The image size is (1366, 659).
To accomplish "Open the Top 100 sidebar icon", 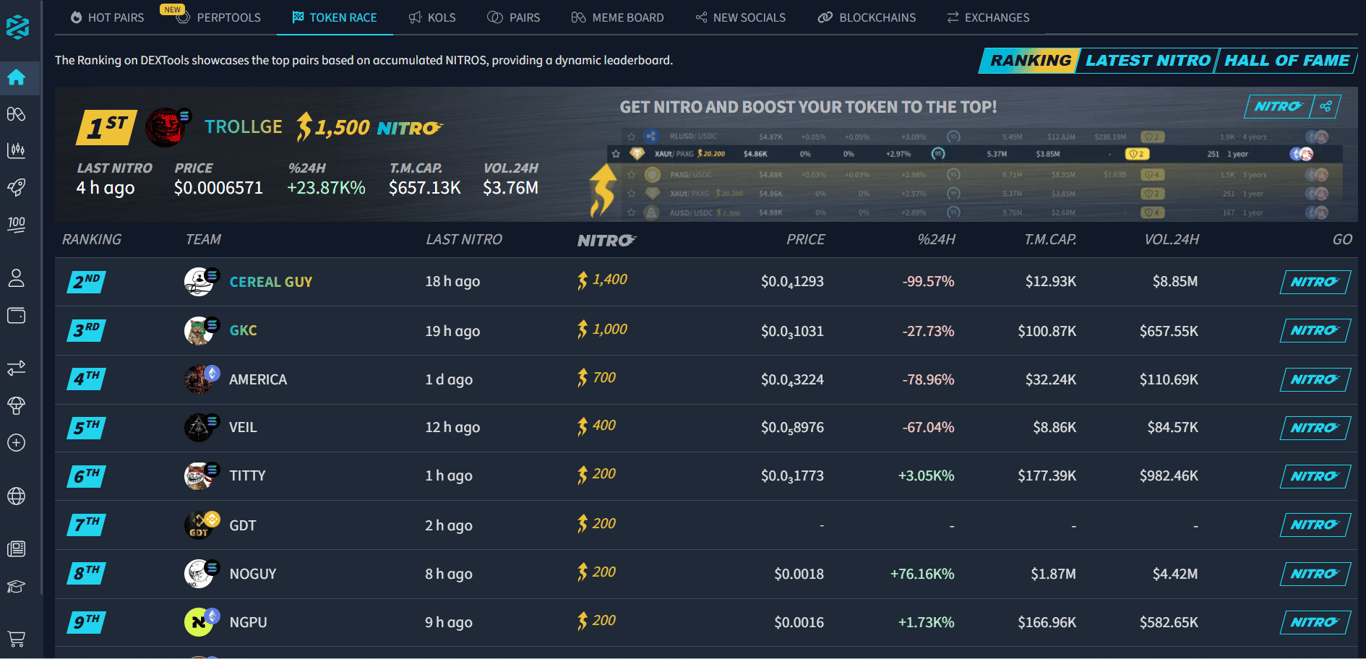I will (x=16, y=225).
